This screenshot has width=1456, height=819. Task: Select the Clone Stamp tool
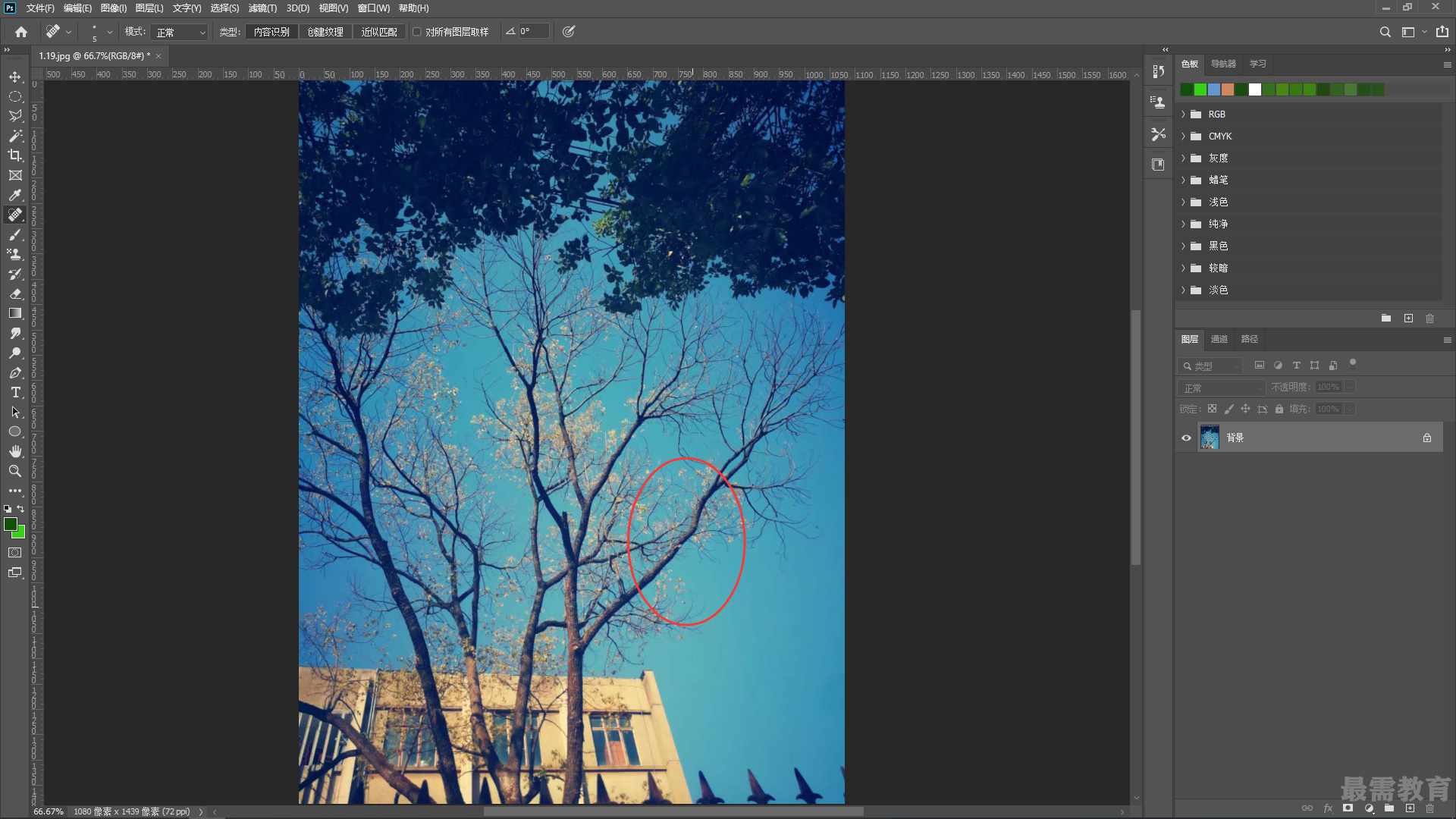[15, 254]
